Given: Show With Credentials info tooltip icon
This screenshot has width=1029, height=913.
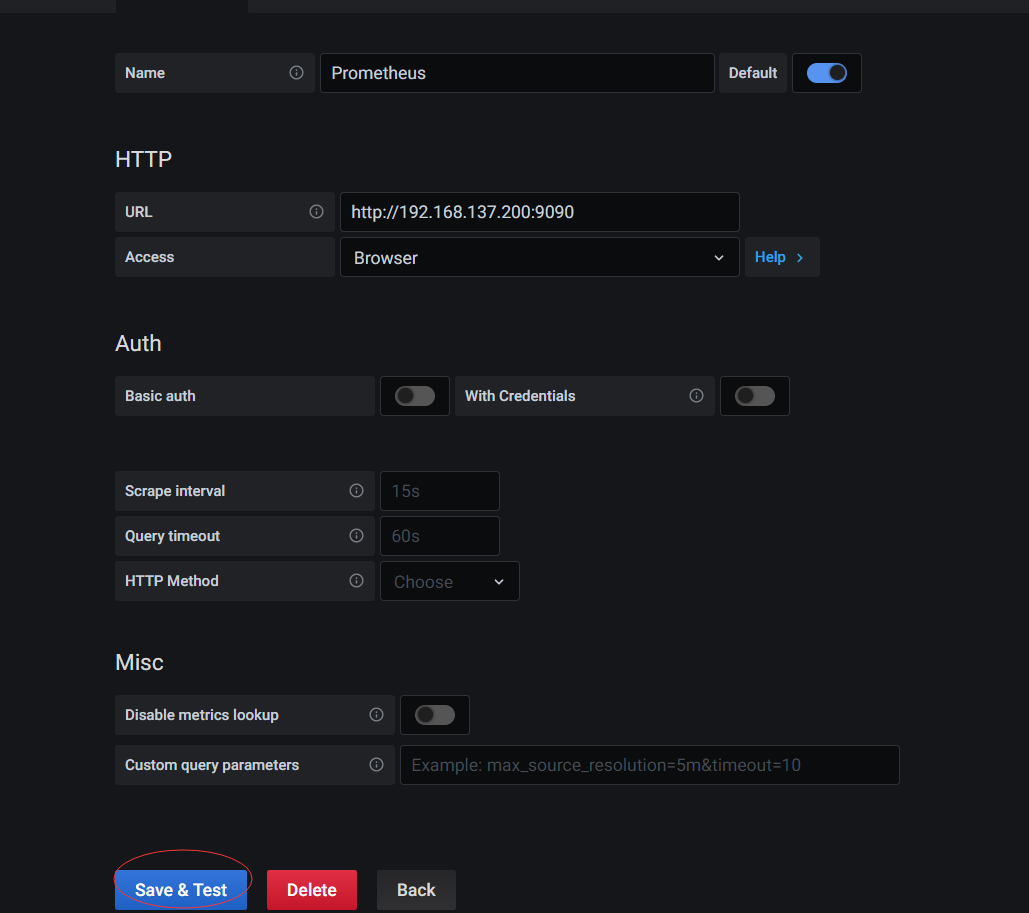Looking at the screenshot, I should click(696, 395).
